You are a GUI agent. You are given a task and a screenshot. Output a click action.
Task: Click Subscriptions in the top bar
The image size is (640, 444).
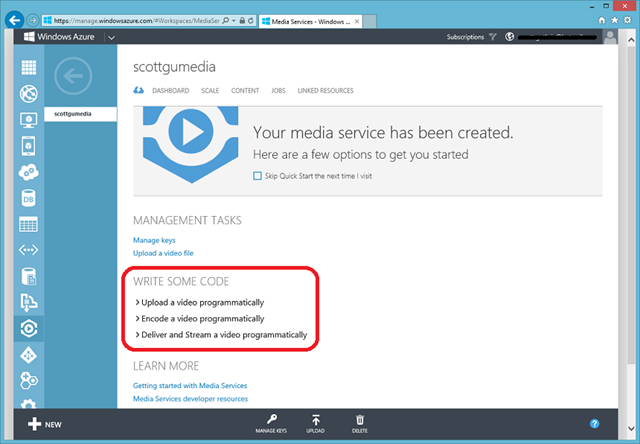(x=465, y=37)
